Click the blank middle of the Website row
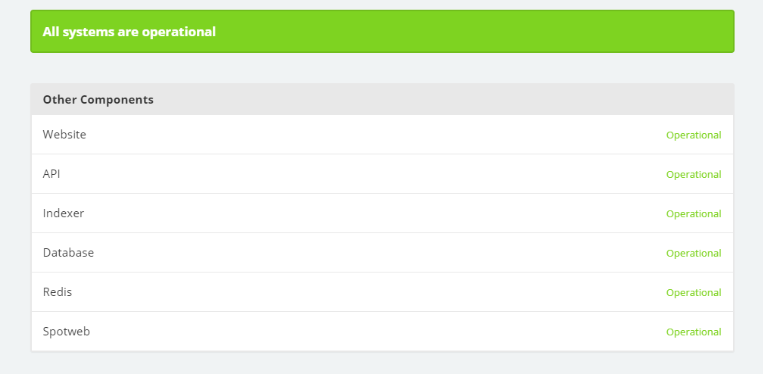Screen dimensions: 763x374 point(375,135)
